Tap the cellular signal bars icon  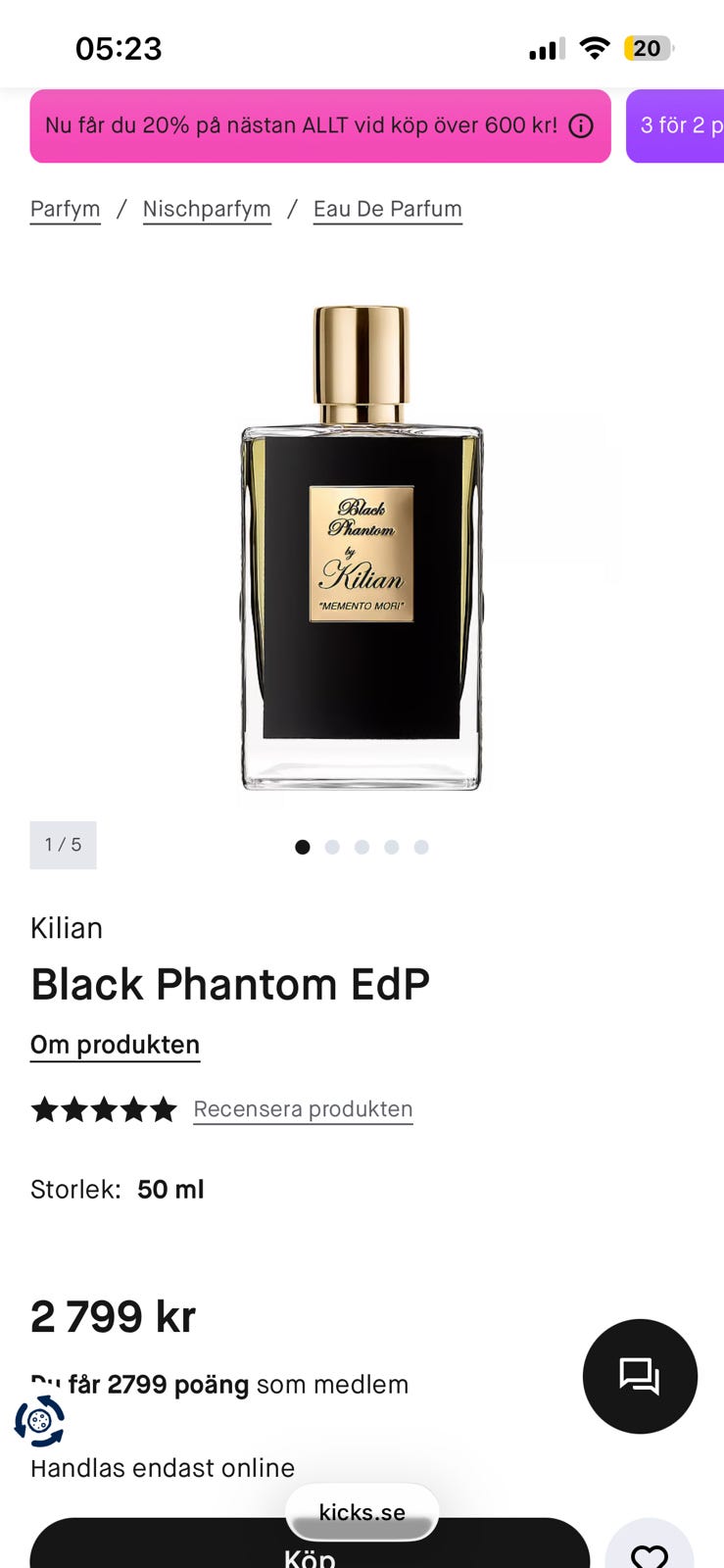point(547,49)
